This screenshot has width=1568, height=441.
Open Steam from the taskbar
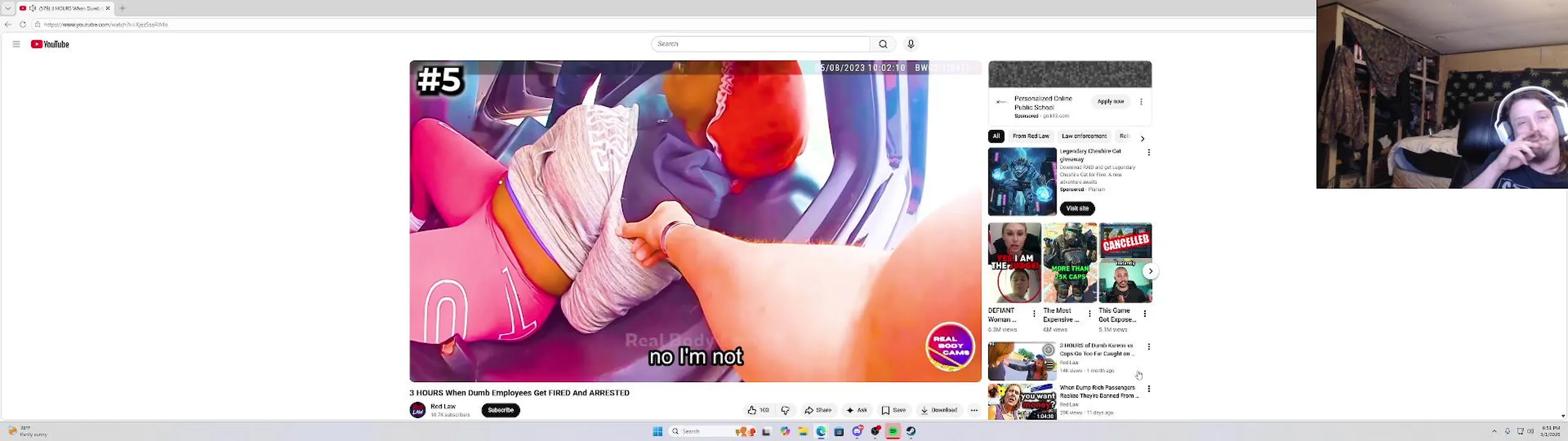(x=911, y=431)
